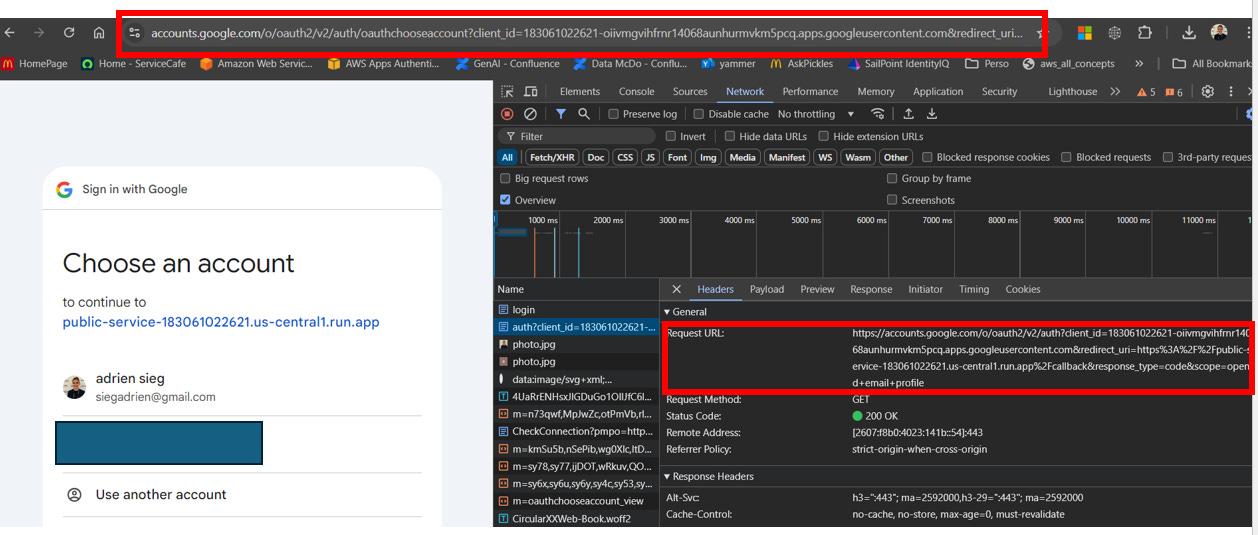The height and width of the screenshot is (535, 1258).
Task: Click the network Filter input field
Action: [x=577, y=136]
